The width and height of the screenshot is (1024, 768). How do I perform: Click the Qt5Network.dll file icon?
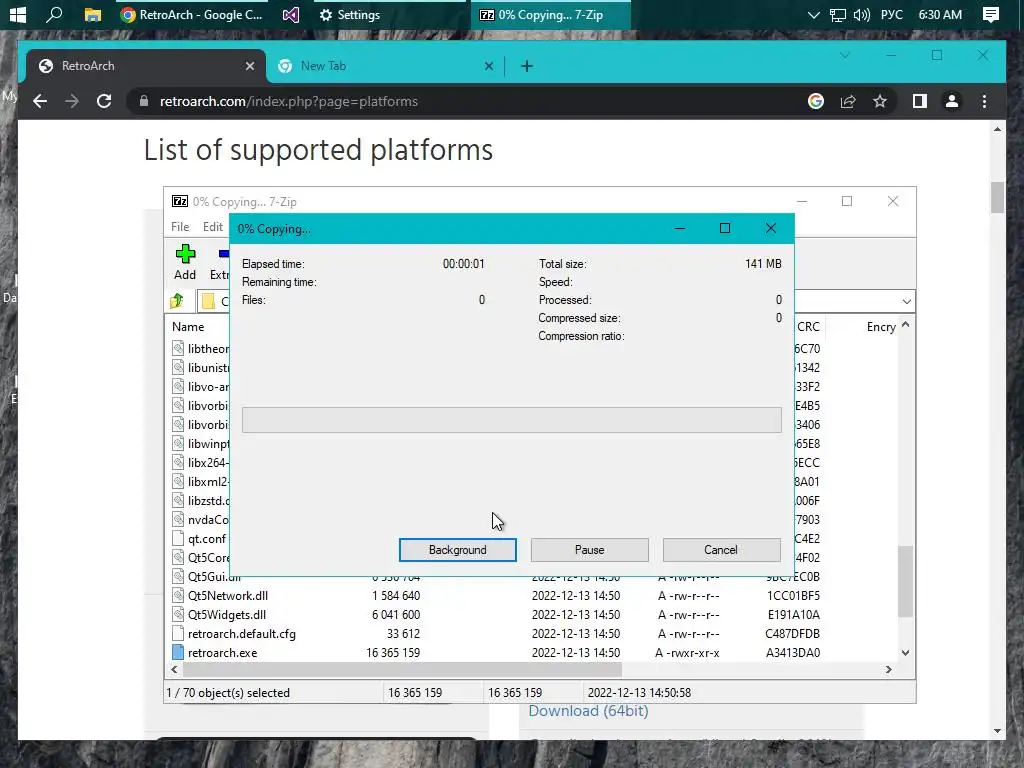(178, 596)
